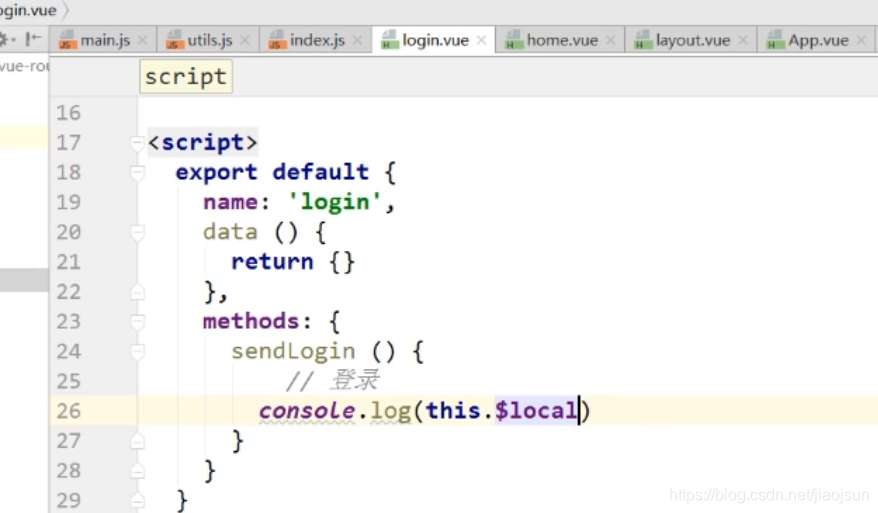Click the 'default' keyword
878x513 pixels.
click(320, 172)
